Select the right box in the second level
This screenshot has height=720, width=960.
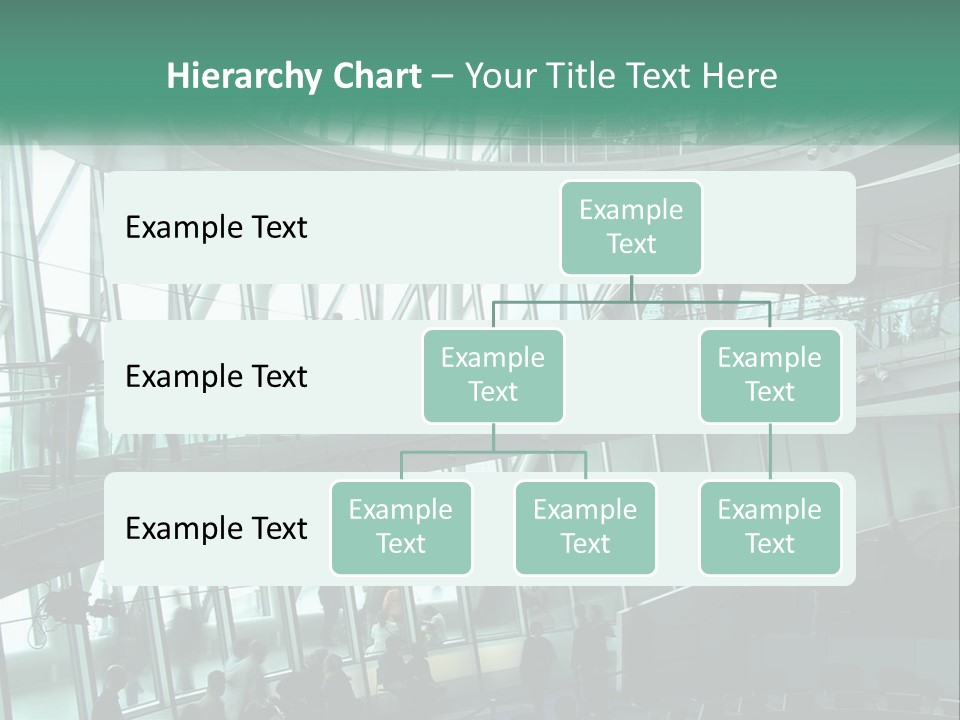pos(769,375)
